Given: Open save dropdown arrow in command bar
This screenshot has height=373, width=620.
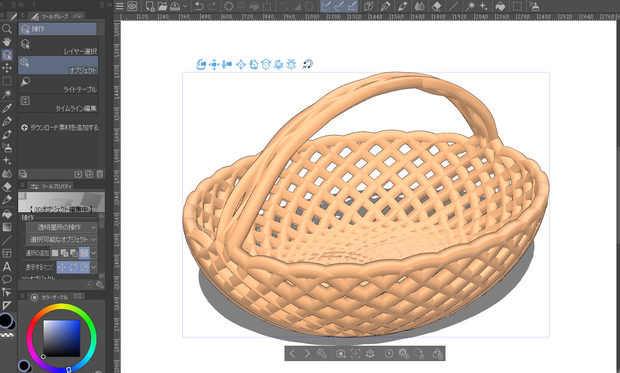Looking at the screenshot, I should tap(185, 6).
